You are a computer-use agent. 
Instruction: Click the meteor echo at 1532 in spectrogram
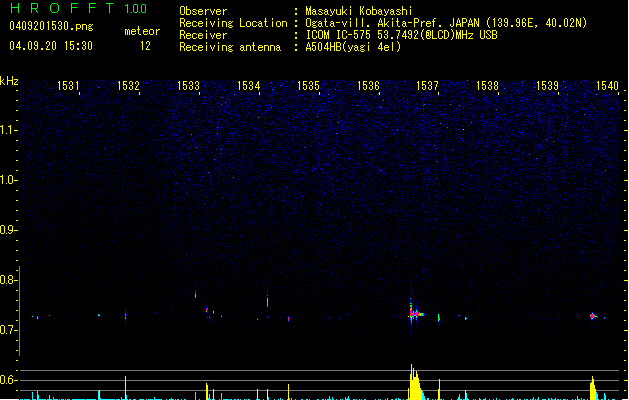coord(126,315)
